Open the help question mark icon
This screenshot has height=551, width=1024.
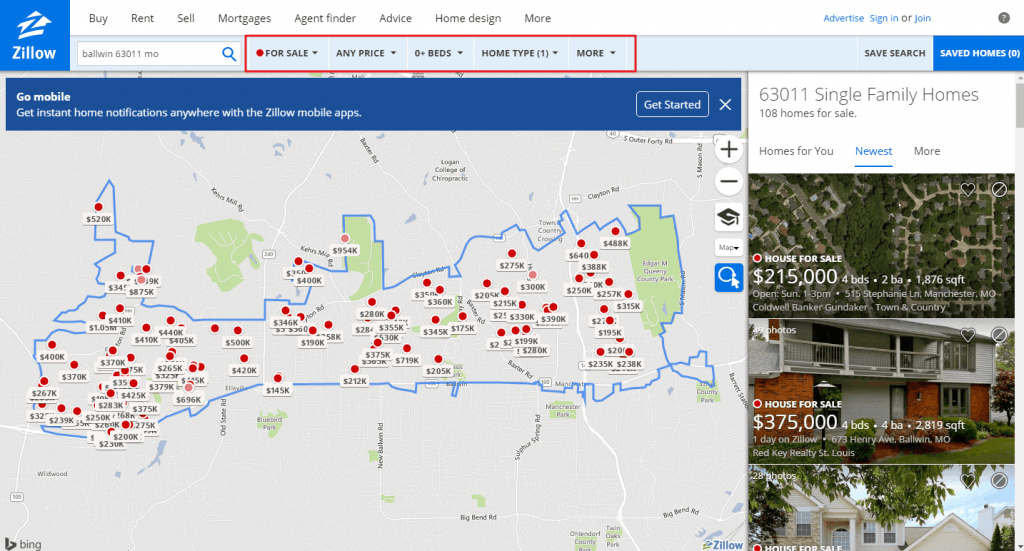1003,18
